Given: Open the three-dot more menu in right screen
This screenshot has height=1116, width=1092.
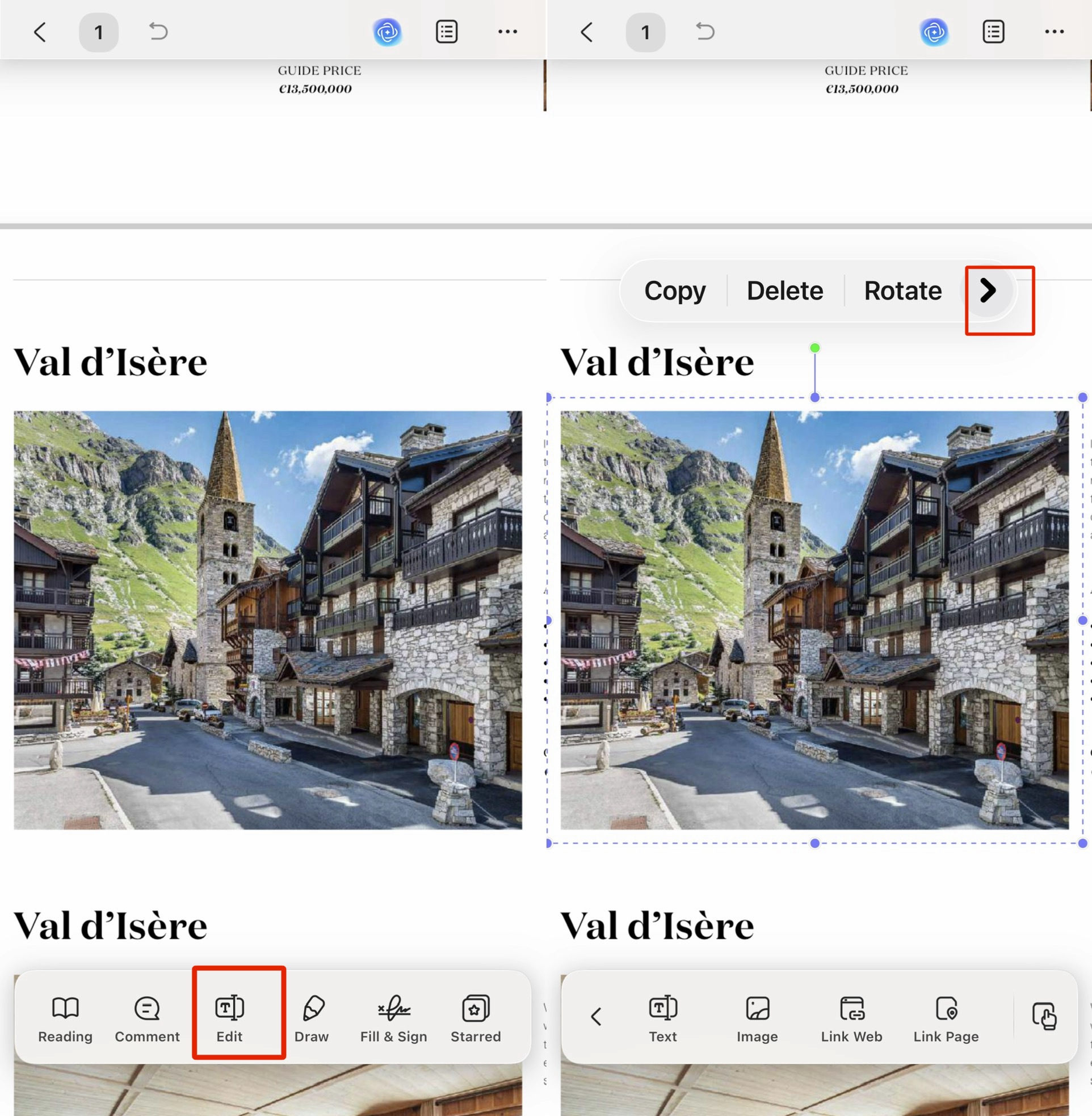Looking at the screenshot, I should coord(1054,32).
